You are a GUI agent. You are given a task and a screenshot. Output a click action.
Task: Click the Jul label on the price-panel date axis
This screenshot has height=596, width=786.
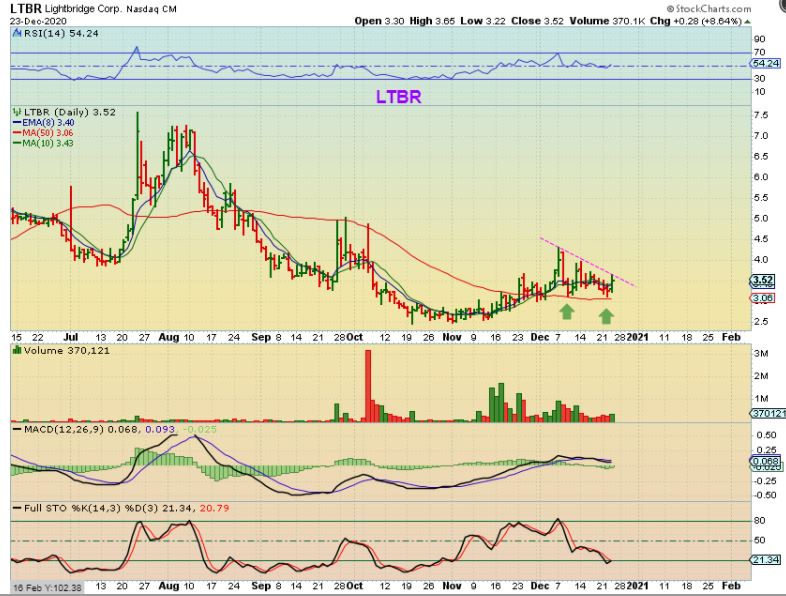(x=73, y=337)
